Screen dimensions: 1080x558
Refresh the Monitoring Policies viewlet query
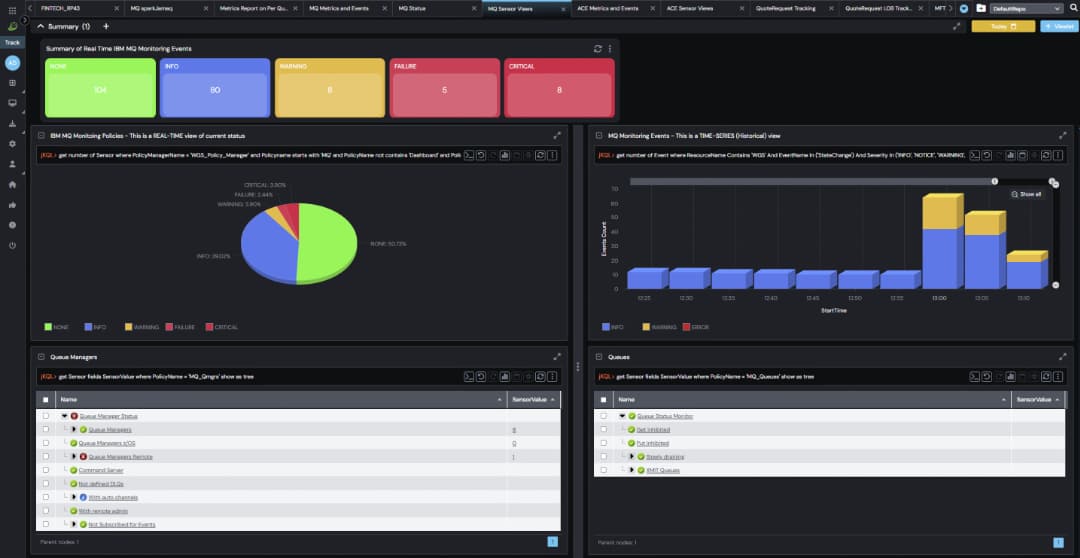coord(541,156)
